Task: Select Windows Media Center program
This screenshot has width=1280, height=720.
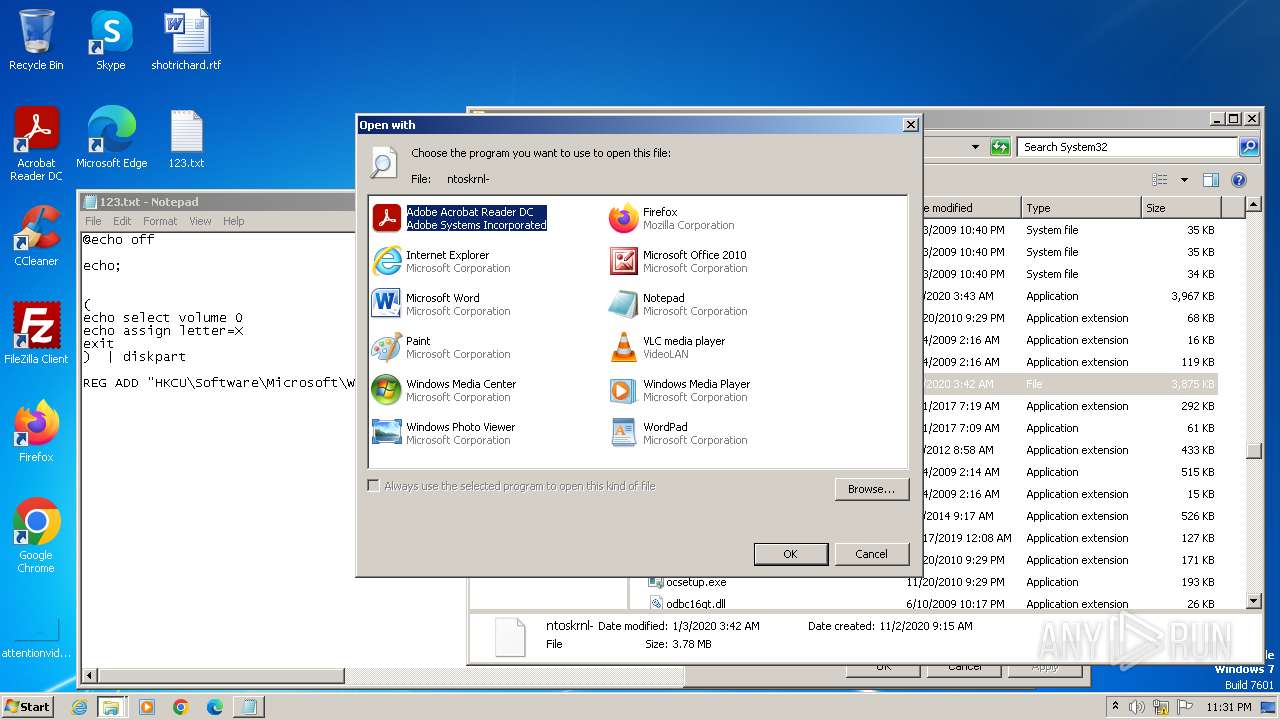Action: tap(444, 390)
